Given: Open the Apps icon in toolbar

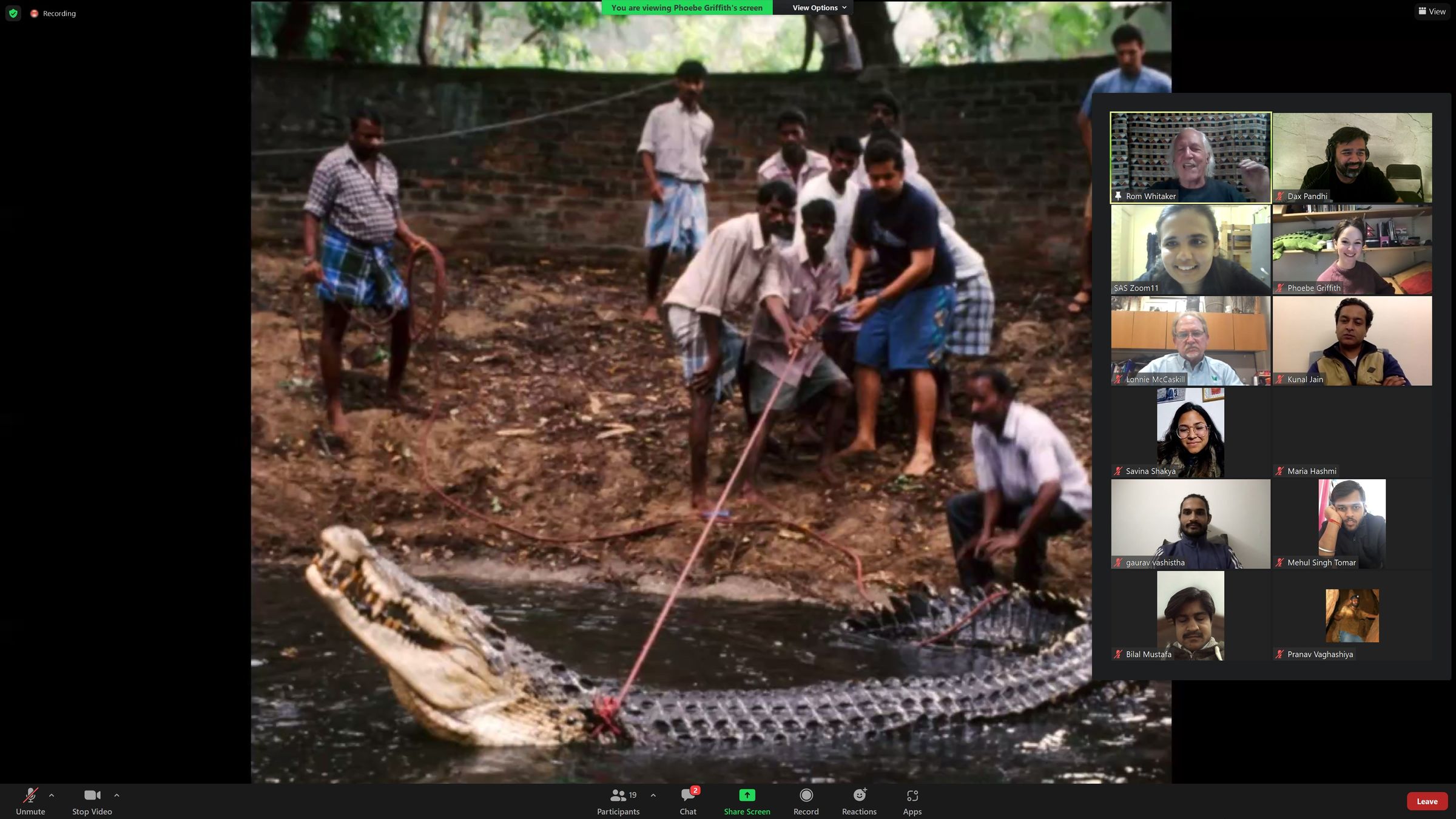Looking at the screenshot, I should (x=912, y=795).
